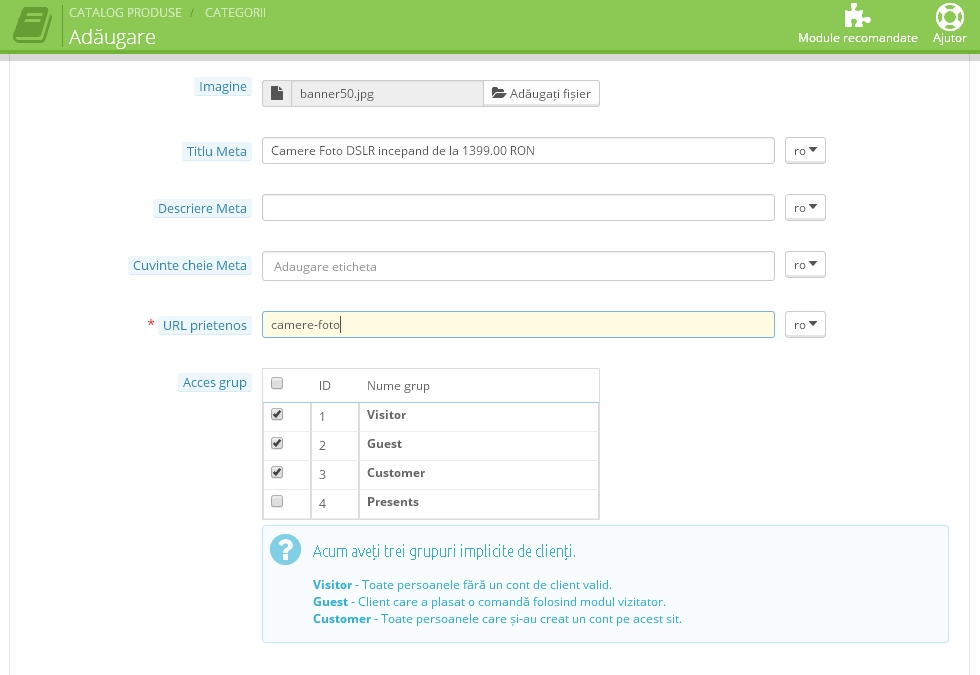This screenshot has width=980, height=675.
Task: Toggle the Visitor group checkbox
Action: click(x=277, y=414)
